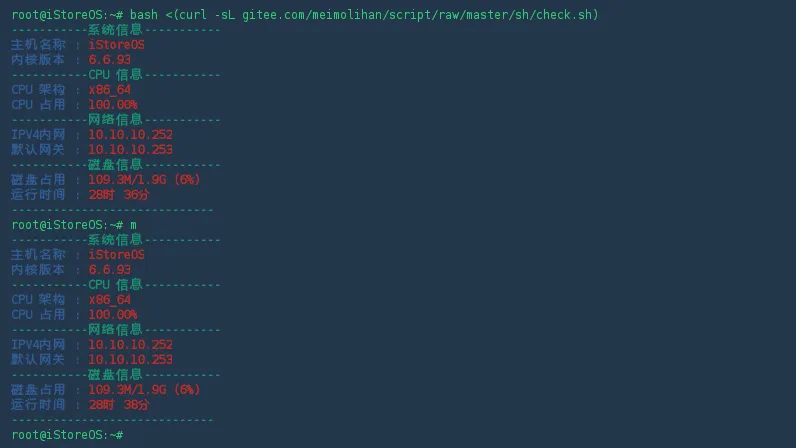This screenshot has height=448, width=796.
Task: Click the word "bash" in the first command
Action: coord(144,15)
